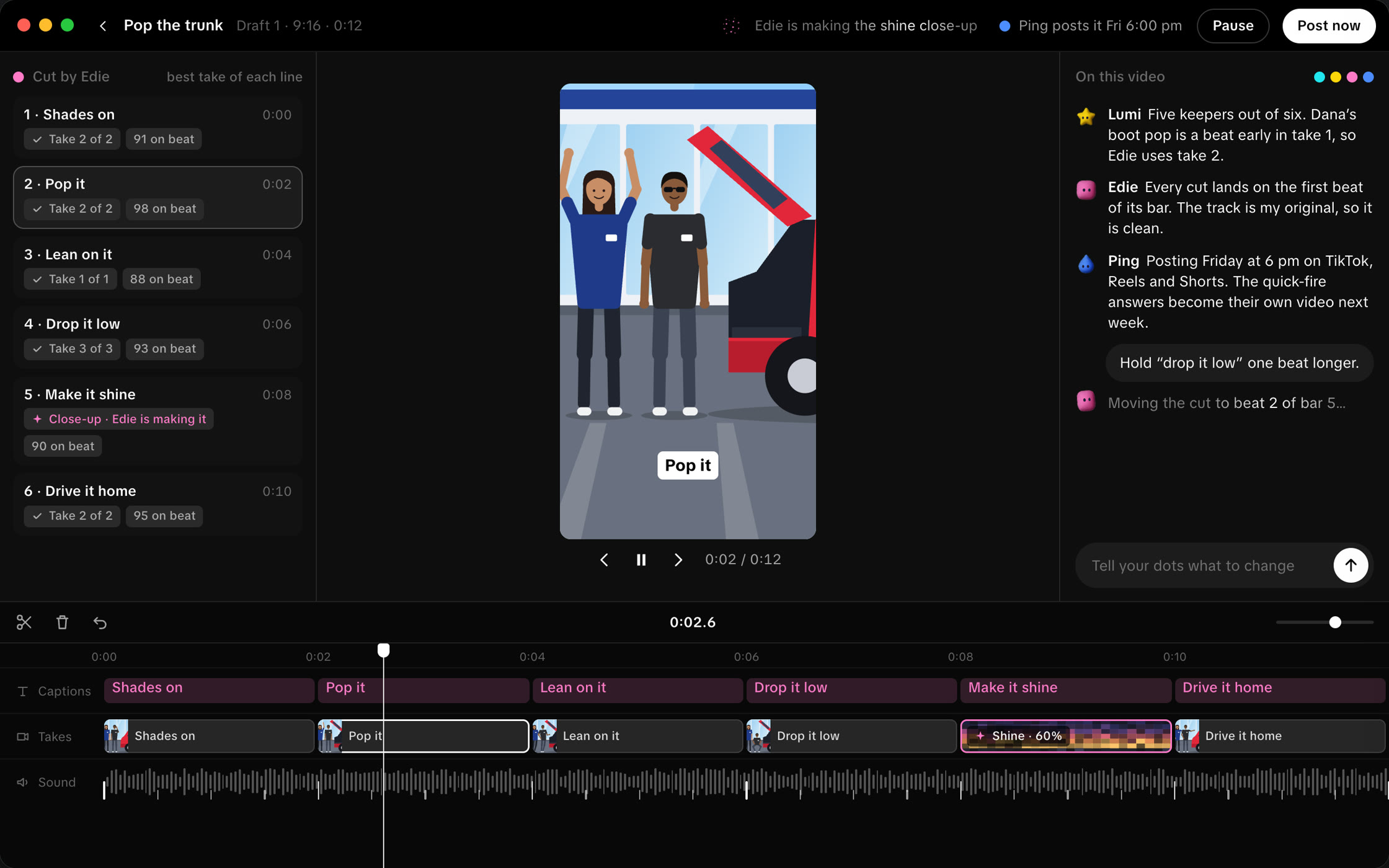Toggle Take 2 of 2 on Pop it
1389x868 pixels.
[72, 209]
